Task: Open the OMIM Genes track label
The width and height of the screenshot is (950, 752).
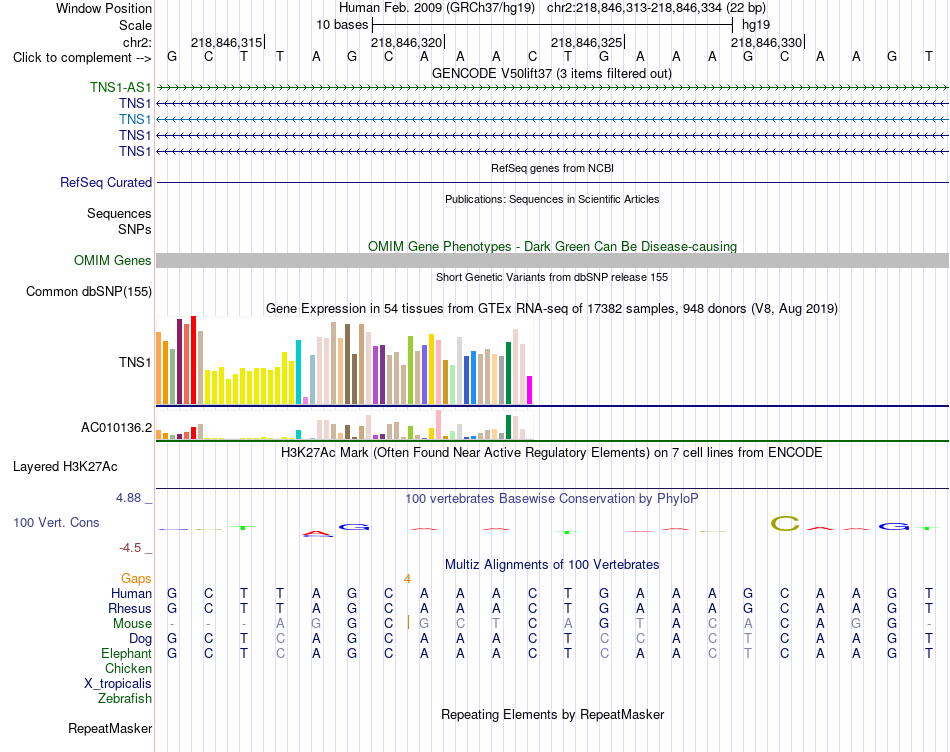Action: [113, 261]
